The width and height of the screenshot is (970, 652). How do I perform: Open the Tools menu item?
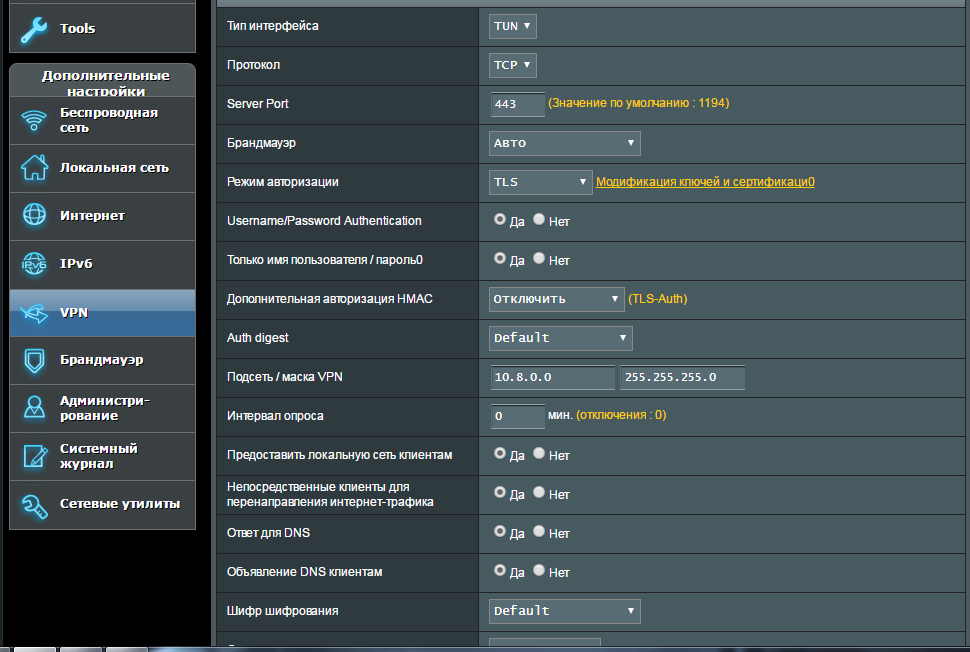coord(103,28)
